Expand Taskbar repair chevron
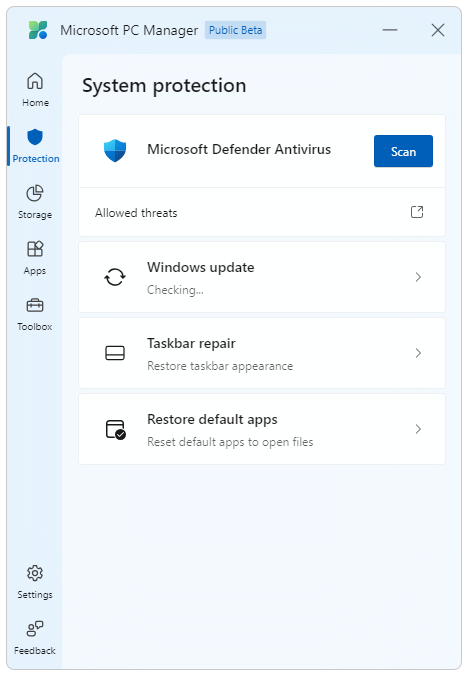 (418, 353)
